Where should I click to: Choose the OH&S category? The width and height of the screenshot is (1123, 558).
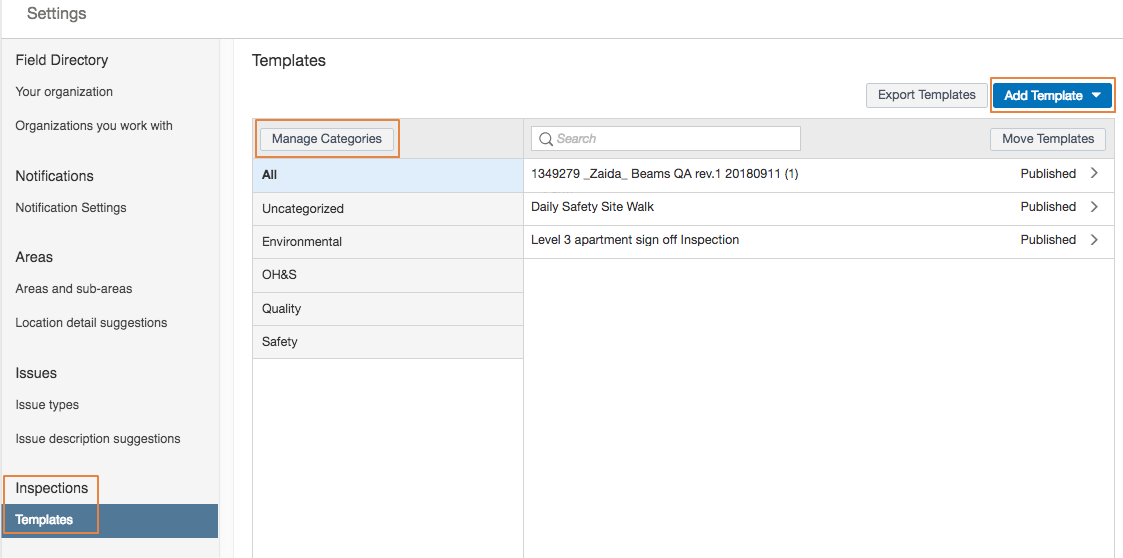[387, 275]
